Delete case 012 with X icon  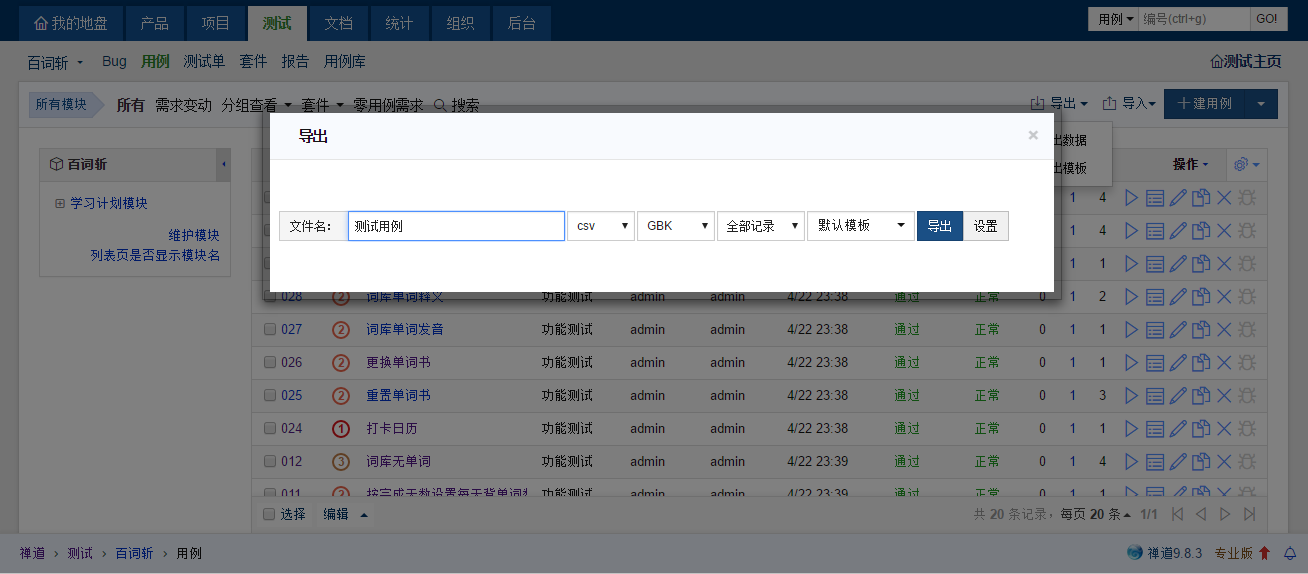tap(1224, 461)
